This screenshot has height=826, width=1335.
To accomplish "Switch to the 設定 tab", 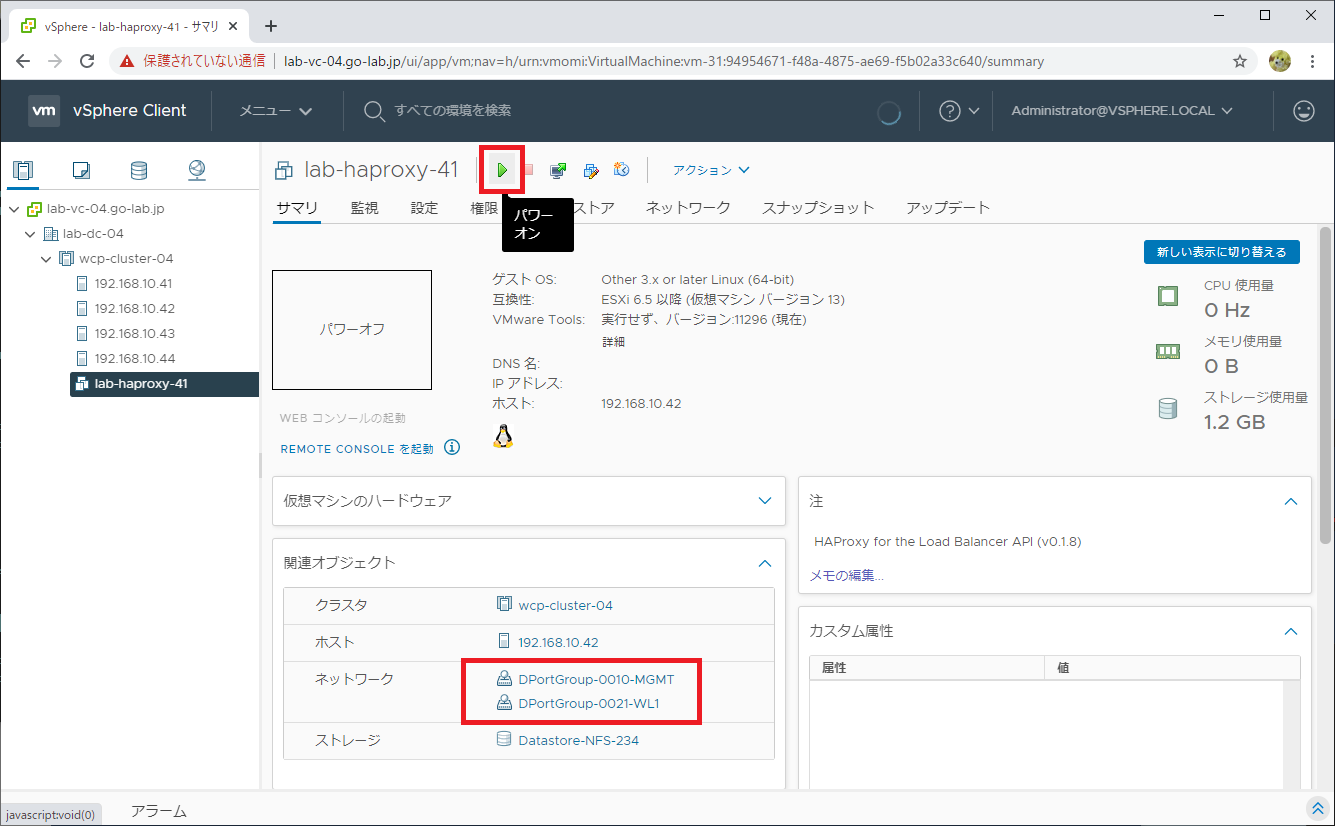I will pos(424,208).
